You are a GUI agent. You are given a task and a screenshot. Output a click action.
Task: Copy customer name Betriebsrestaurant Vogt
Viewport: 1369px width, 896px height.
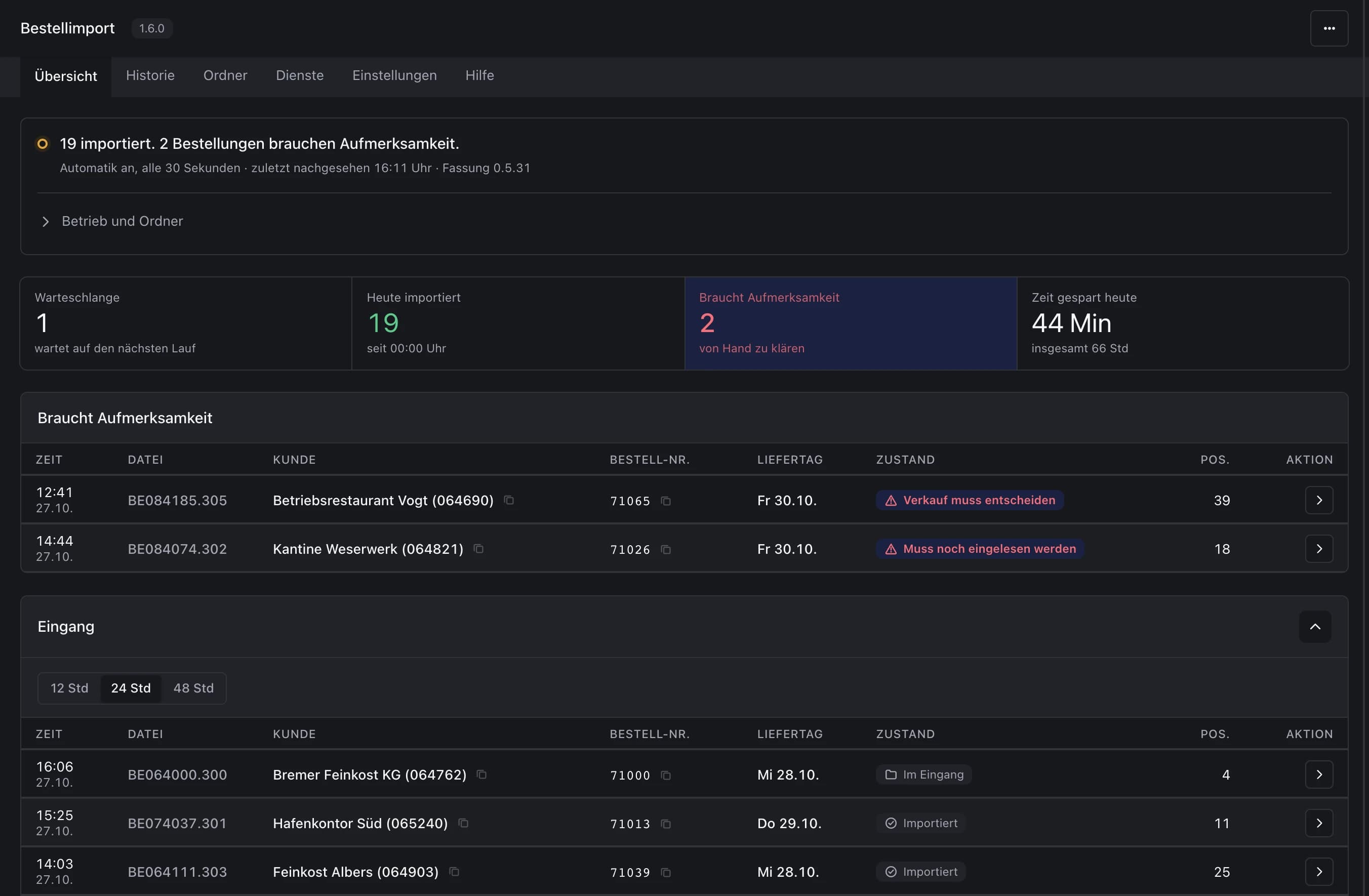pyautogui.click(x=508, y=500)
